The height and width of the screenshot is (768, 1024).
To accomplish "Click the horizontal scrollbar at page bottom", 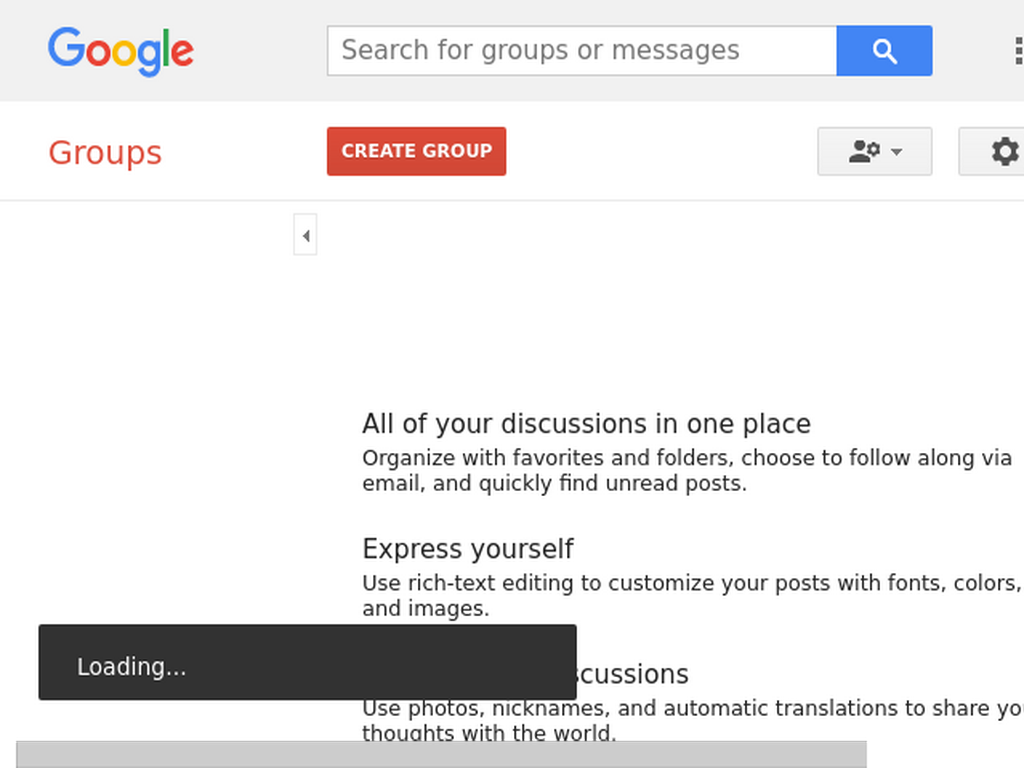I will (441, 754).
